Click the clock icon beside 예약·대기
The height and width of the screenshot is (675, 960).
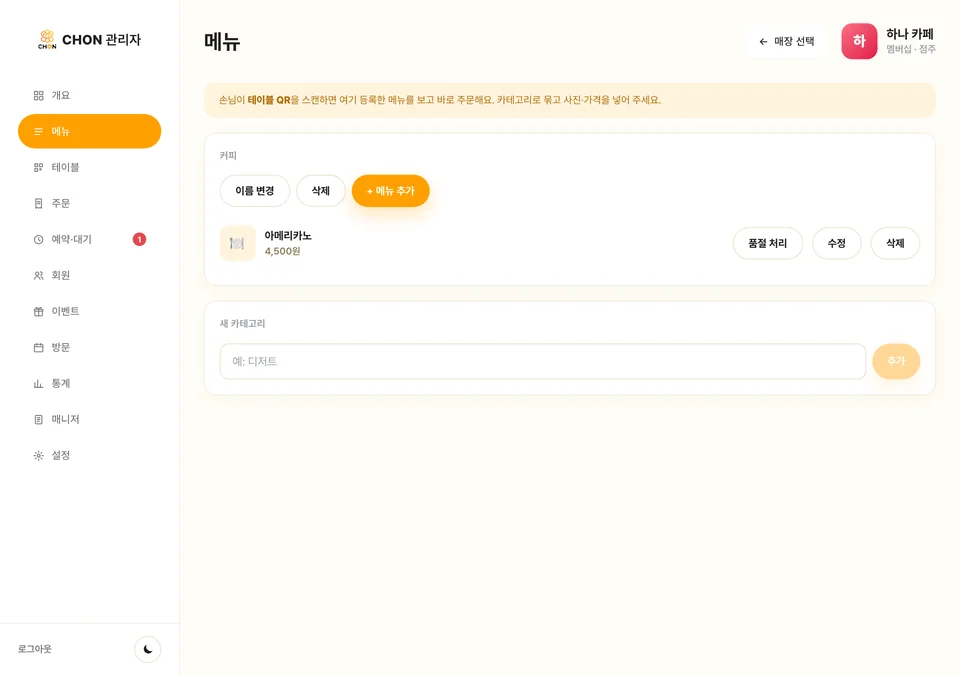click(39, 239)
